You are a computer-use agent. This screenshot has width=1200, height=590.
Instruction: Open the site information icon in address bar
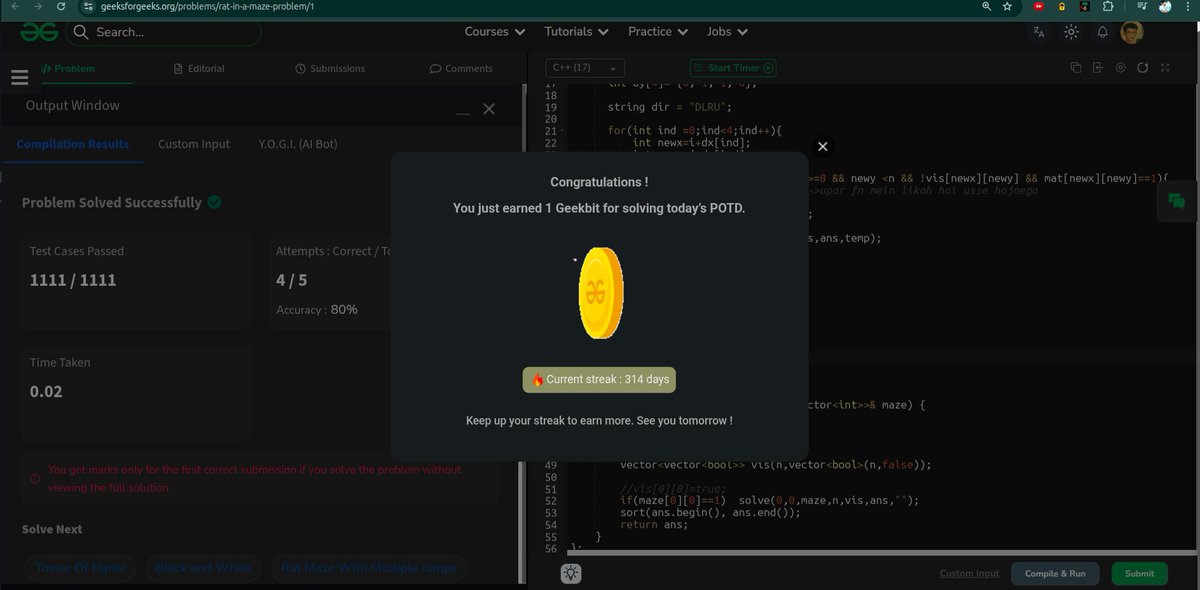click(x=88, y=7)
